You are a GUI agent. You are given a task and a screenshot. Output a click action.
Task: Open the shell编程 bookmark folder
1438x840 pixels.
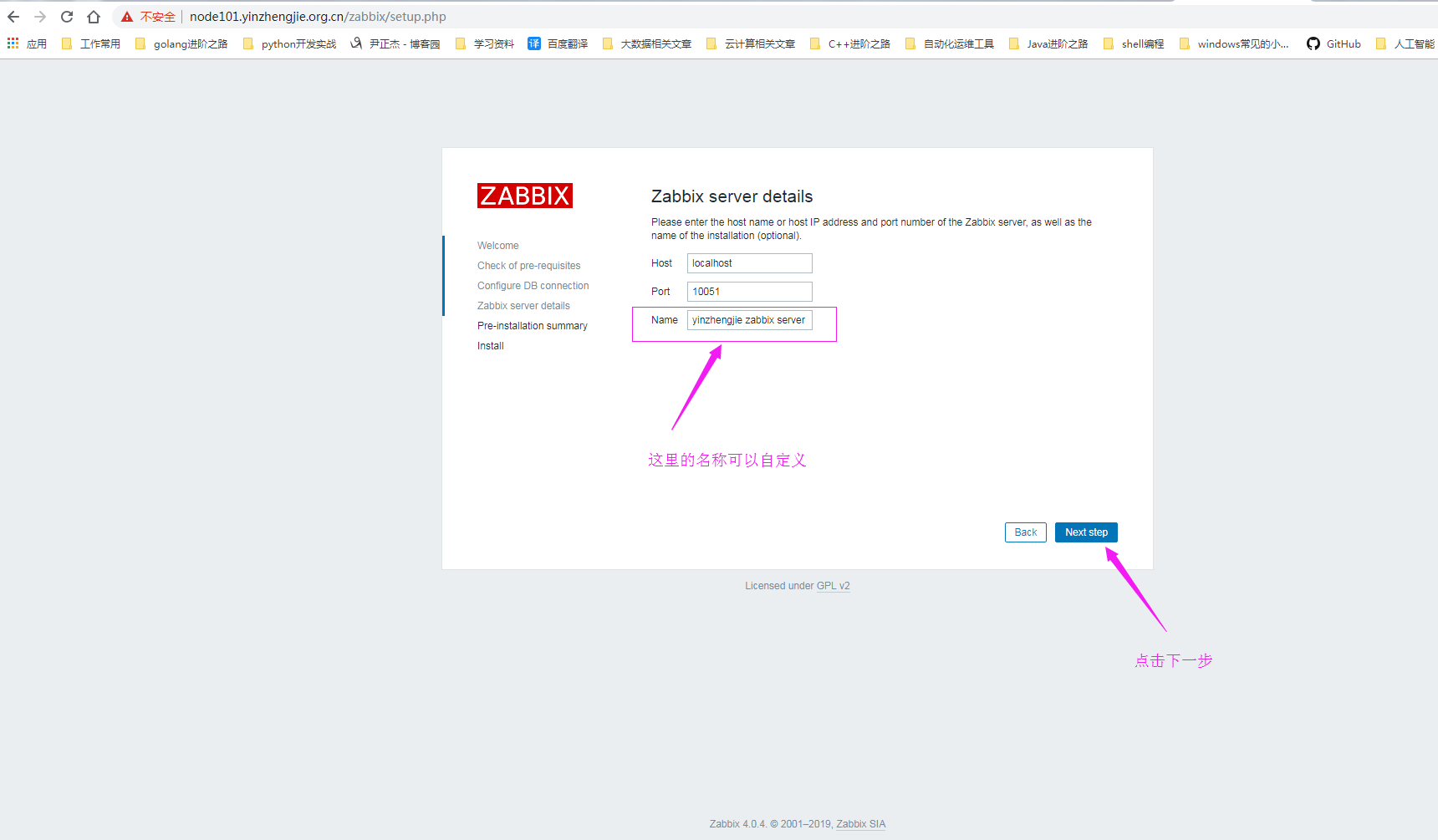[1134, 43]
